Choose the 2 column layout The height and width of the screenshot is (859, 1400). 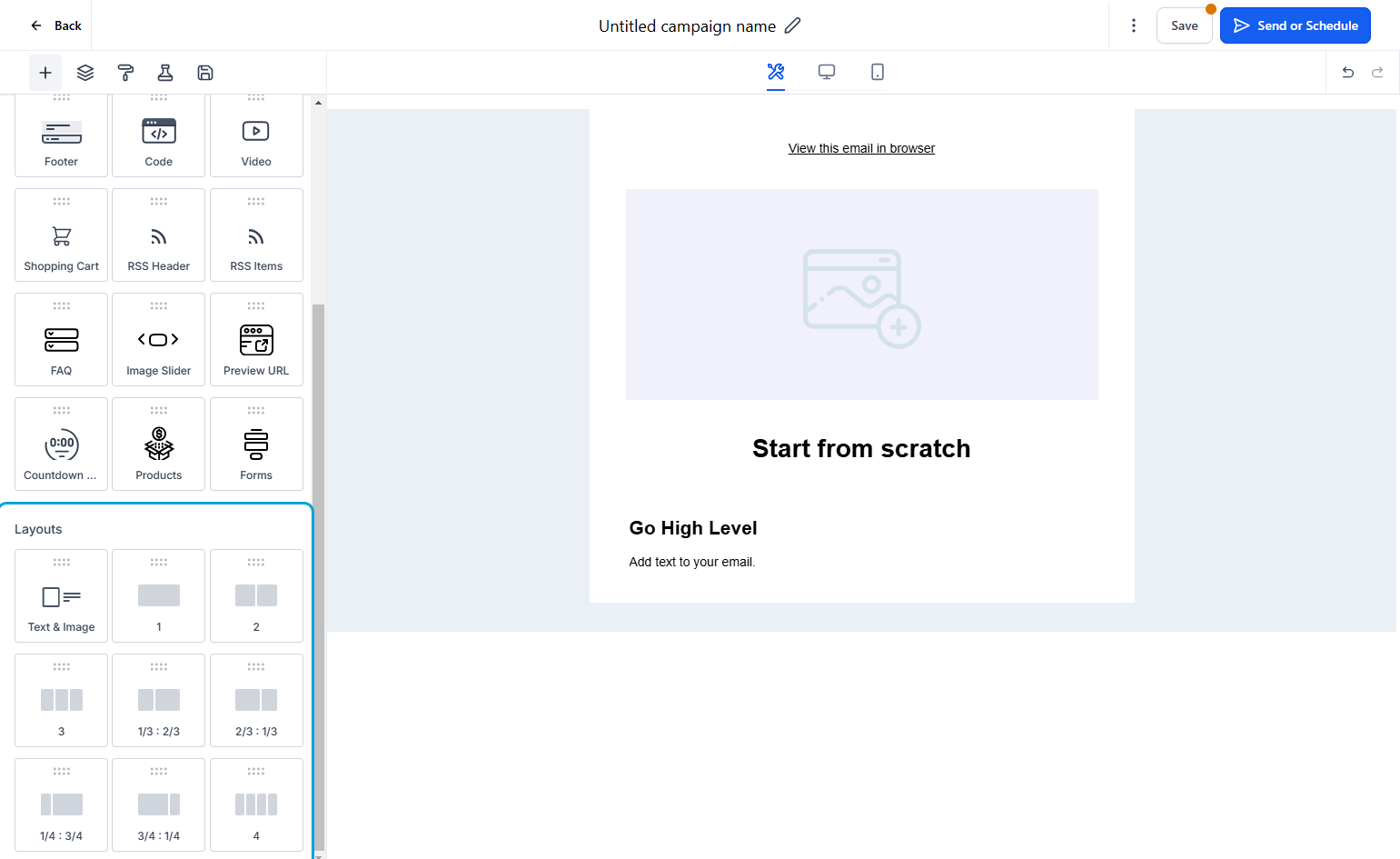256,595
